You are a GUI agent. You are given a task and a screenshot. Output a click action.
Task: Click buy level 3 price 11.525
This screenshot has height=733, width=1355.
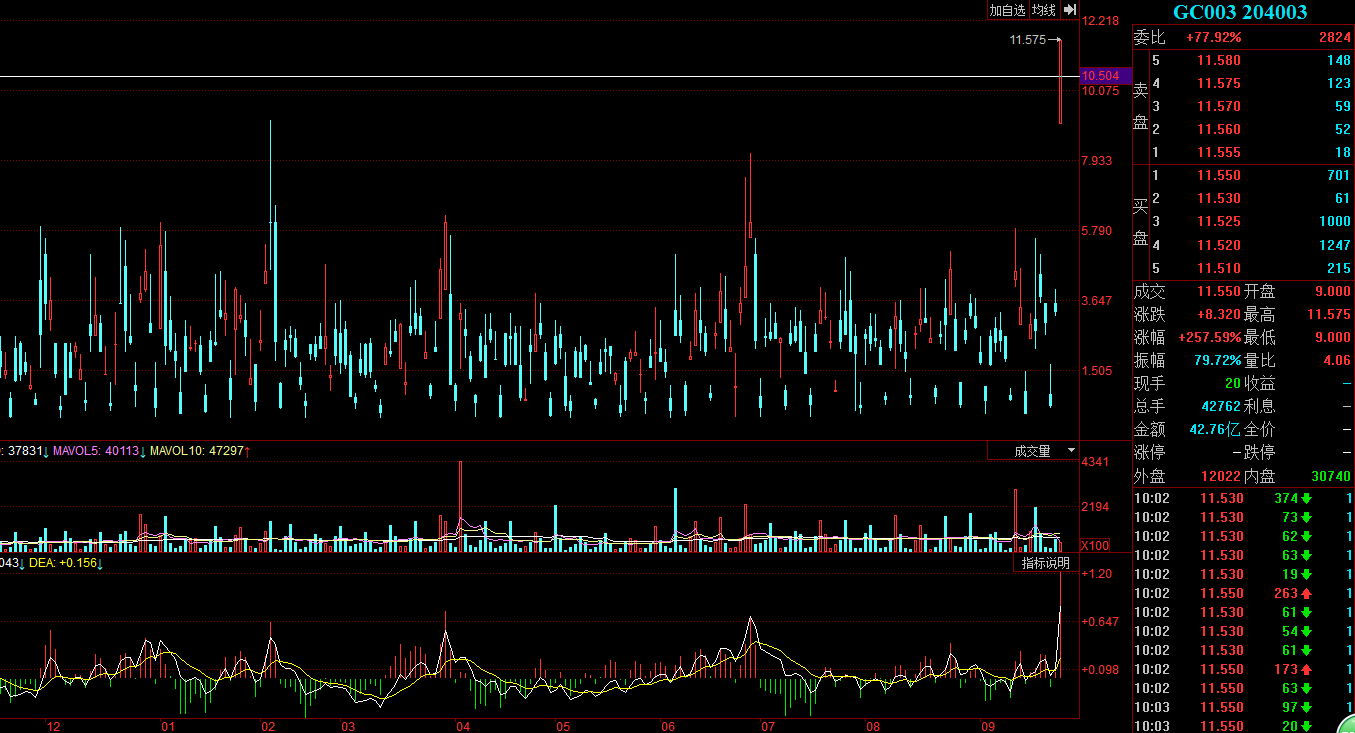click(1219, 221)
